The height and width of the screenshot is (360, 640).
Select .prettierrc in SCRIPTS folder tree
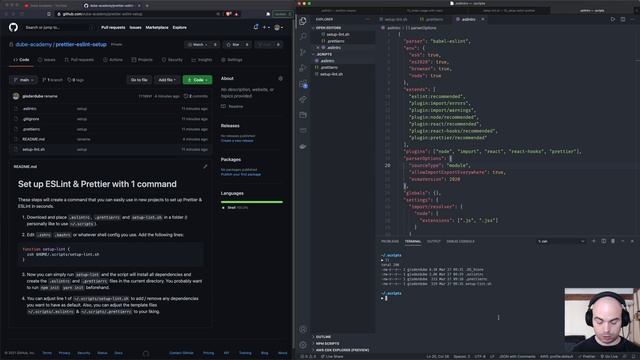coord(329,67)
